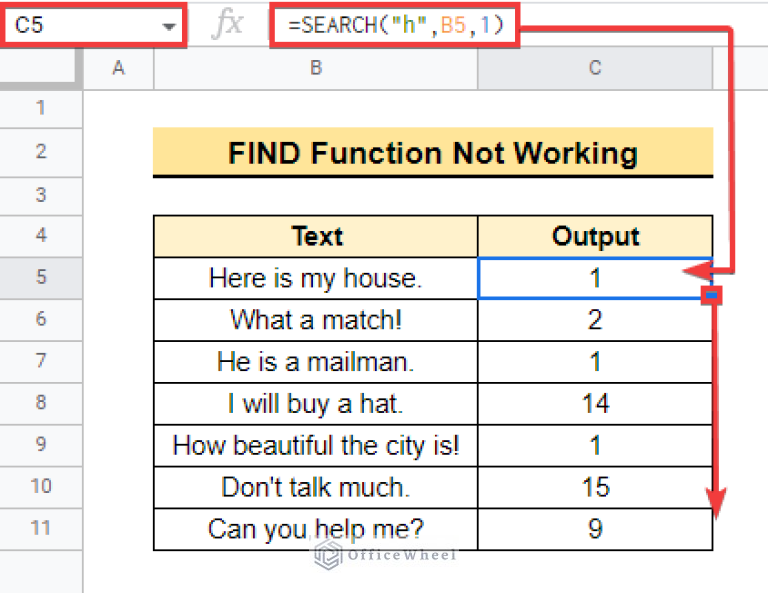The height and width of the screenshot is (593, 768).
Task: Select column B header
Action: [315, 67]
